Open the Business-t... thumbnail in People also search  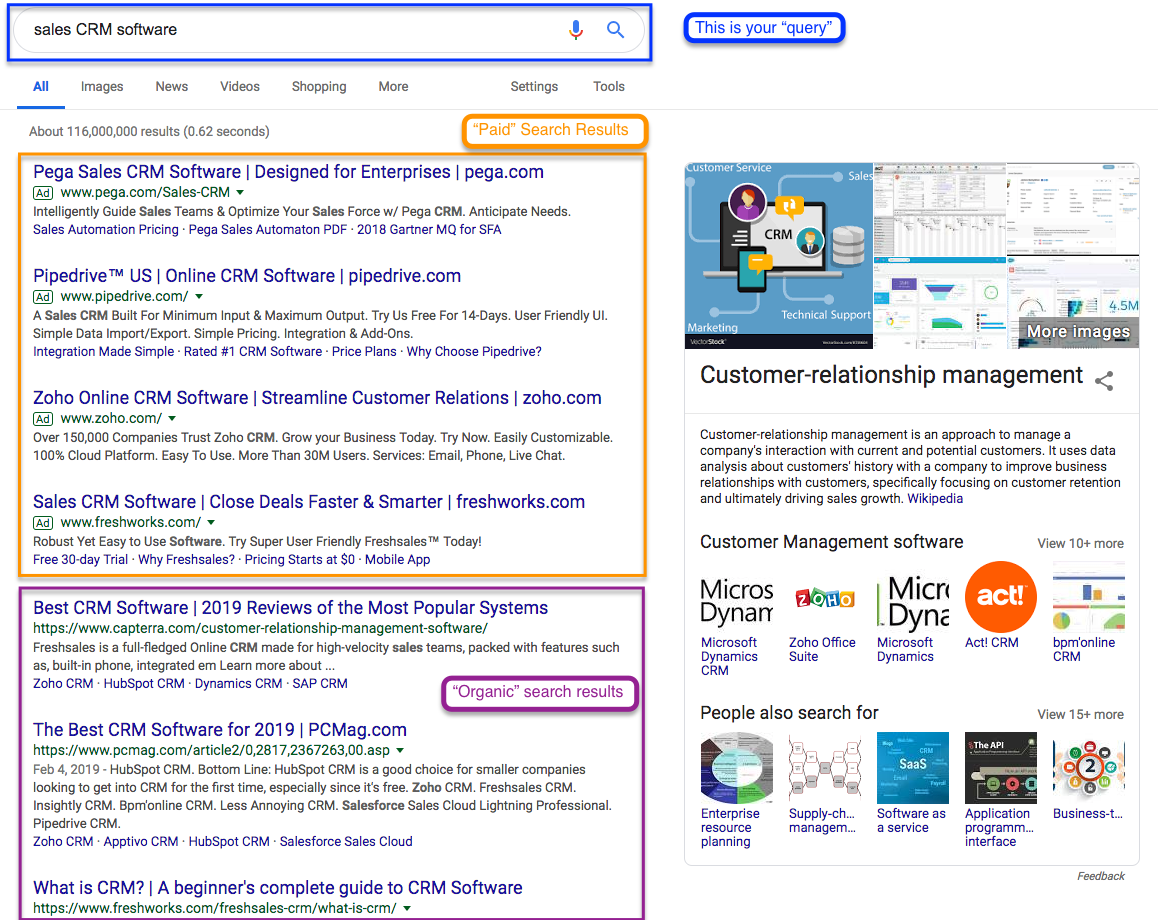tap(1089, 768)
